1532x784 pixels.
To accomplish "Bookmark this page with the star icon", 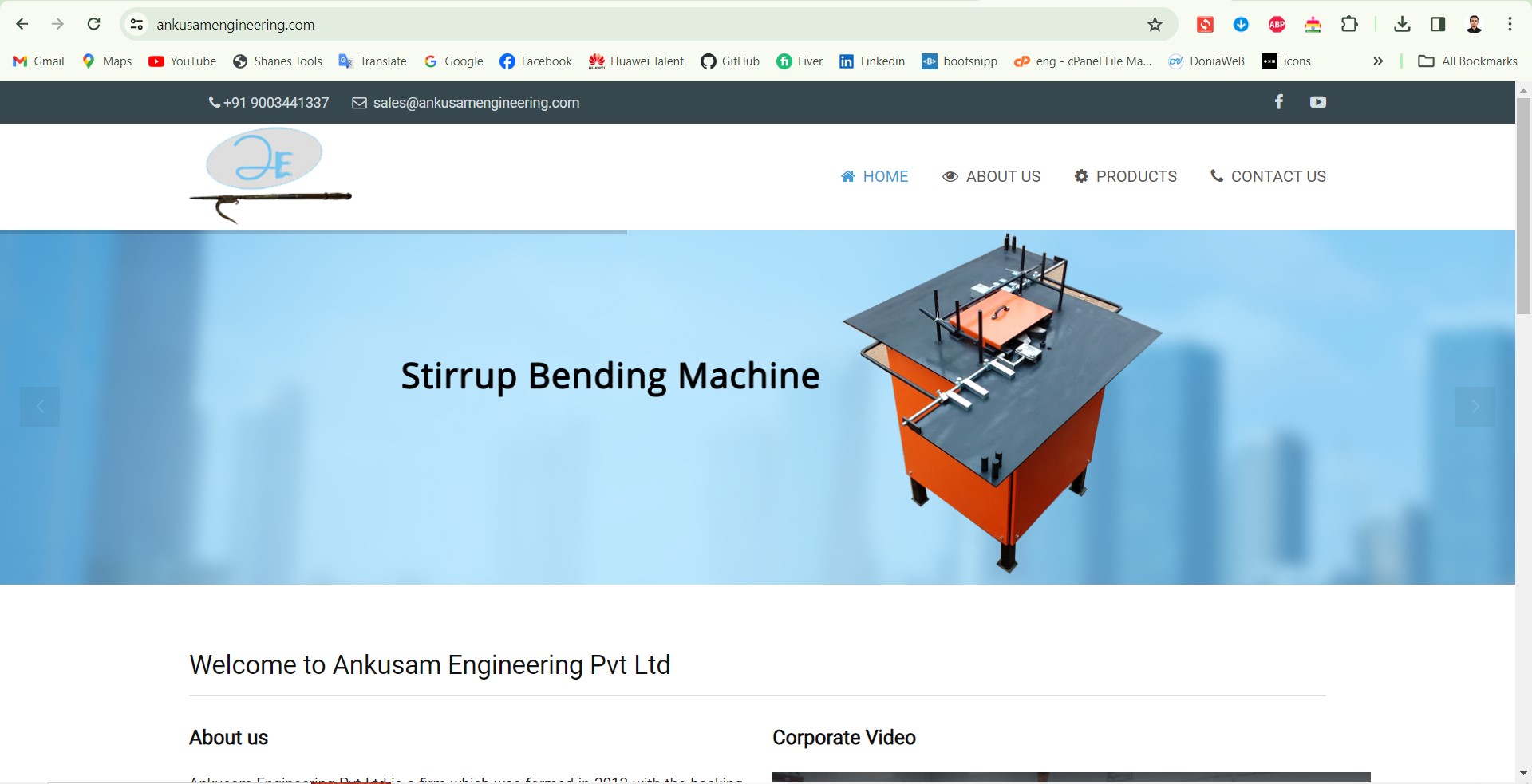I will click(1155, 25).
